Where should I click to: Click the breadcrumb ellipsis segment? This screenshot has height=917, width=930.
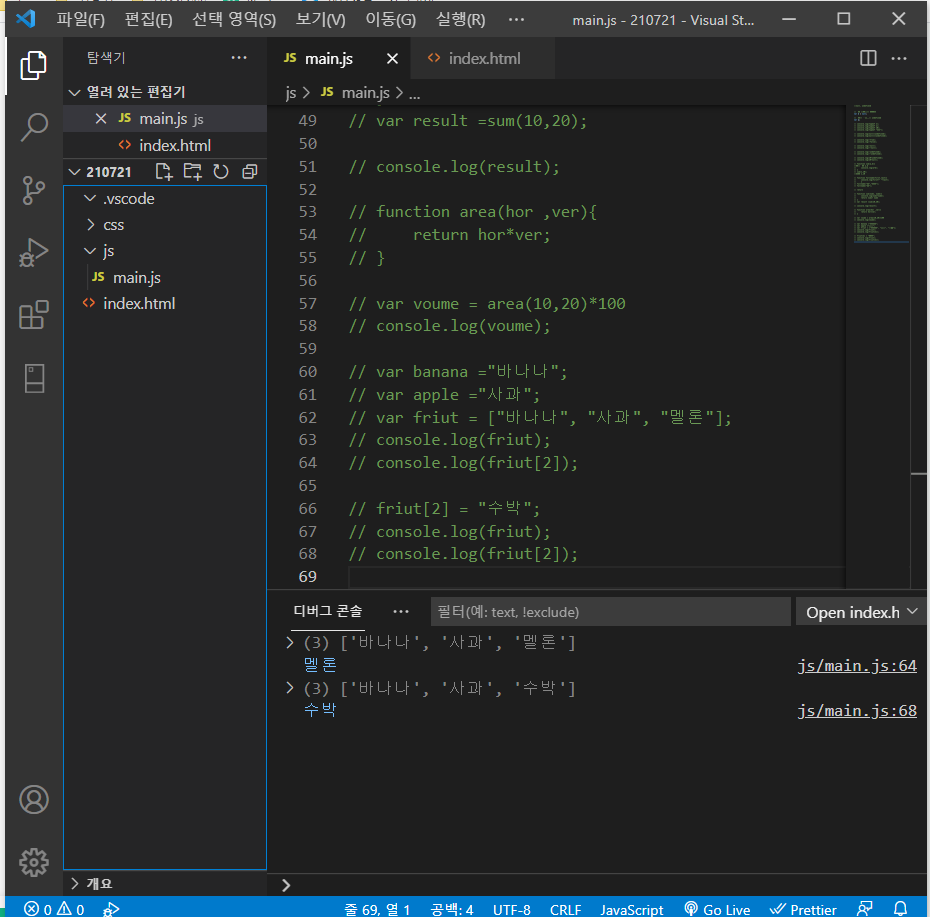pos(414,94)
